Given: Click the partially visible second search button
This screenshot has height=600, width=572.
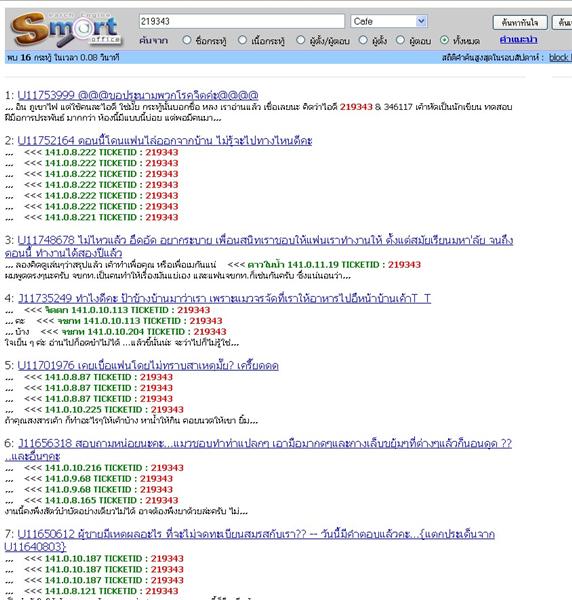Looking at the screenshot, I should (x=562, y=23).
